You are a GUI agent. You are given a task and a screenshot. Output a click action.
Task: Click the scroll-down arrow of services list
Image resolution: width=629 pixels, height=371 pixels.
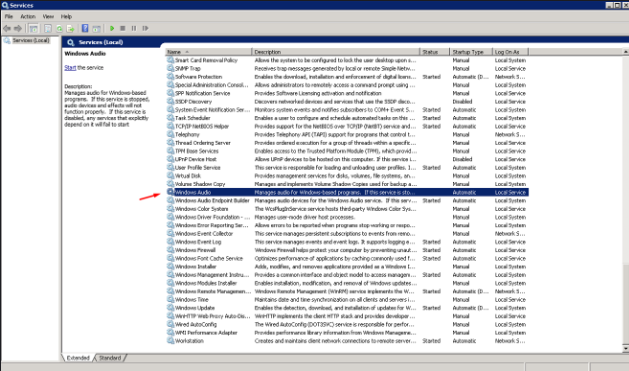(625, 349)
